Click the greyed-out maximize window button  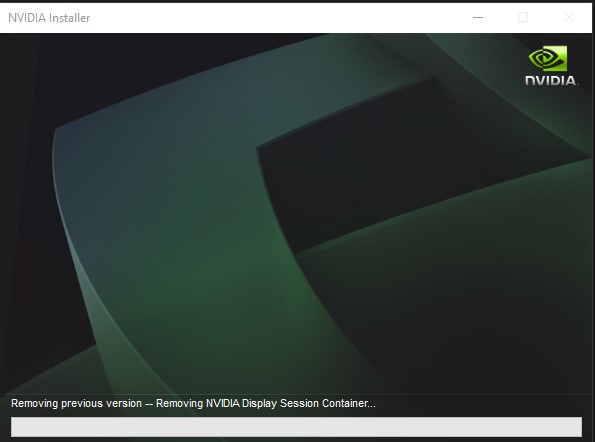[523, 17]
